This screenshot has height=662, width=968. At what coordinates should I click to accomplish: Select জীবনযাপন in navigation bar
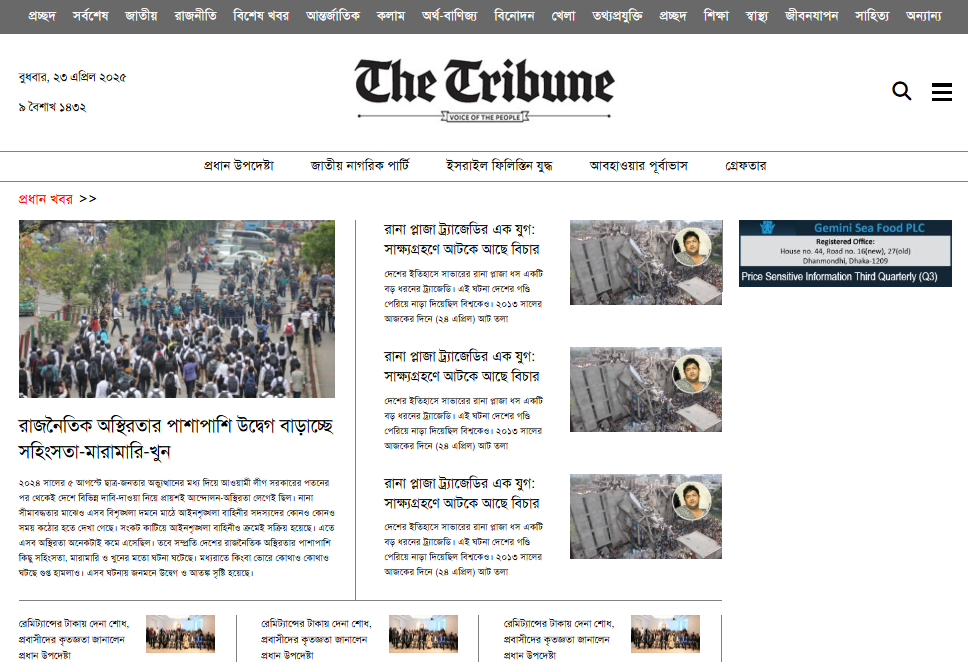[x=812, y=16]
